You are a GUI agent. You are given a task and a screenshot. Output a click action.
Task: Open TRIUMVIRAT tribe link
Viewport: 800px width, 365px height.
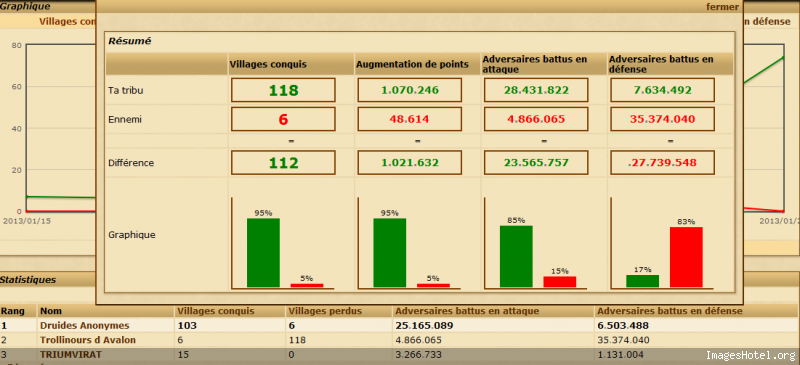tap(71, 354)
